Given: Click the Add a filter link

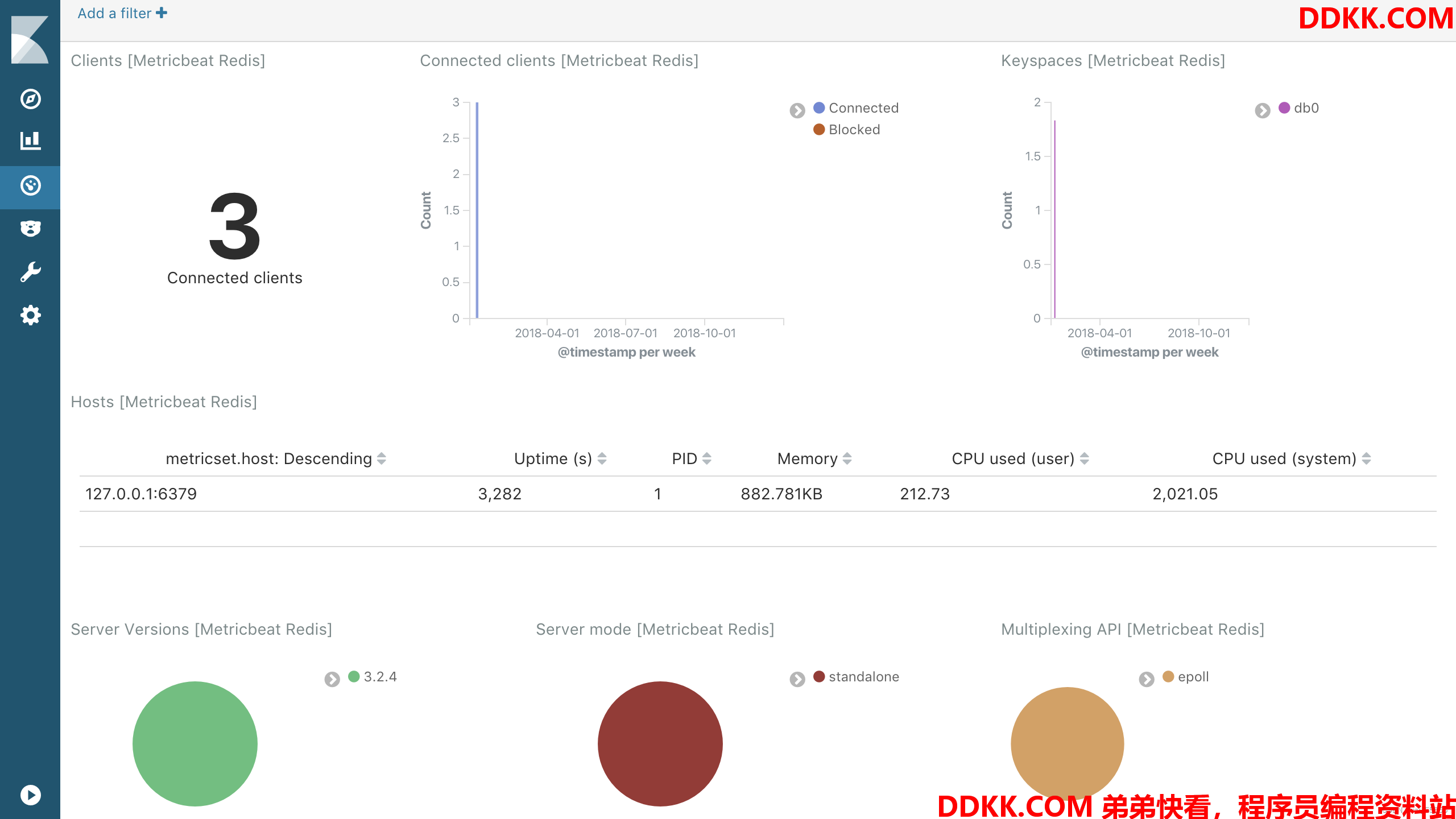Looking at the screenshot, I should click(122, 13).
